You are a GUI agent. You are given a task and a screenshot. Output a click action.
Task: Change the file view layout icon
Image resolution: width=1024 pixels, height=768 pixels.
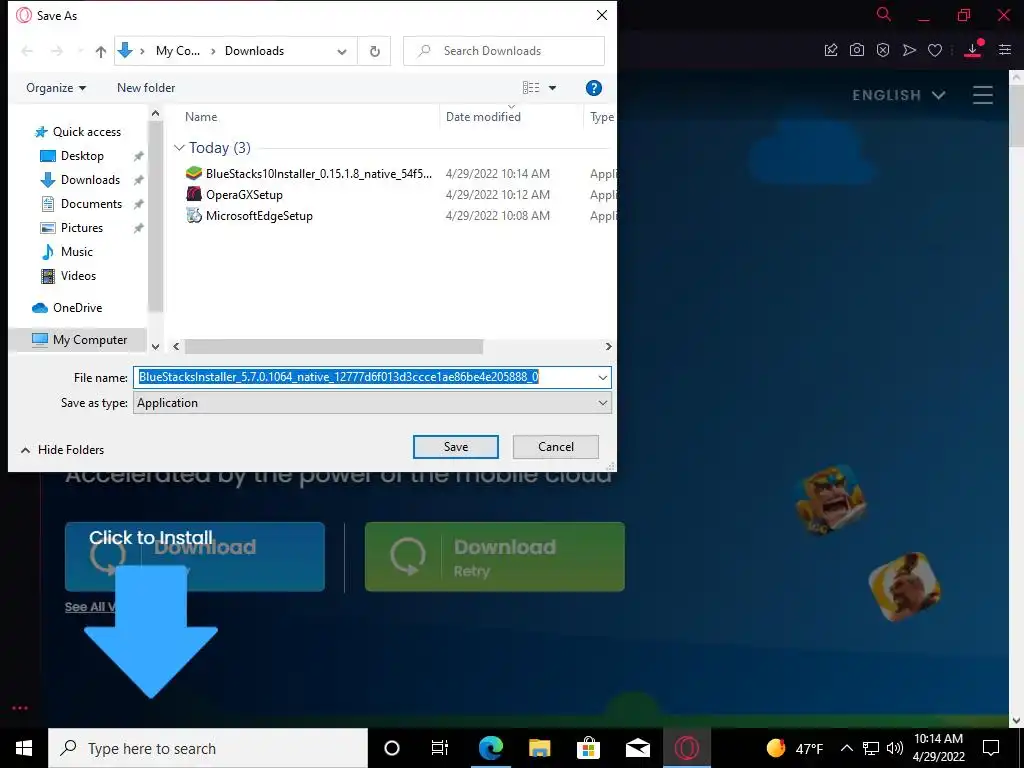(x=531, y=88)
